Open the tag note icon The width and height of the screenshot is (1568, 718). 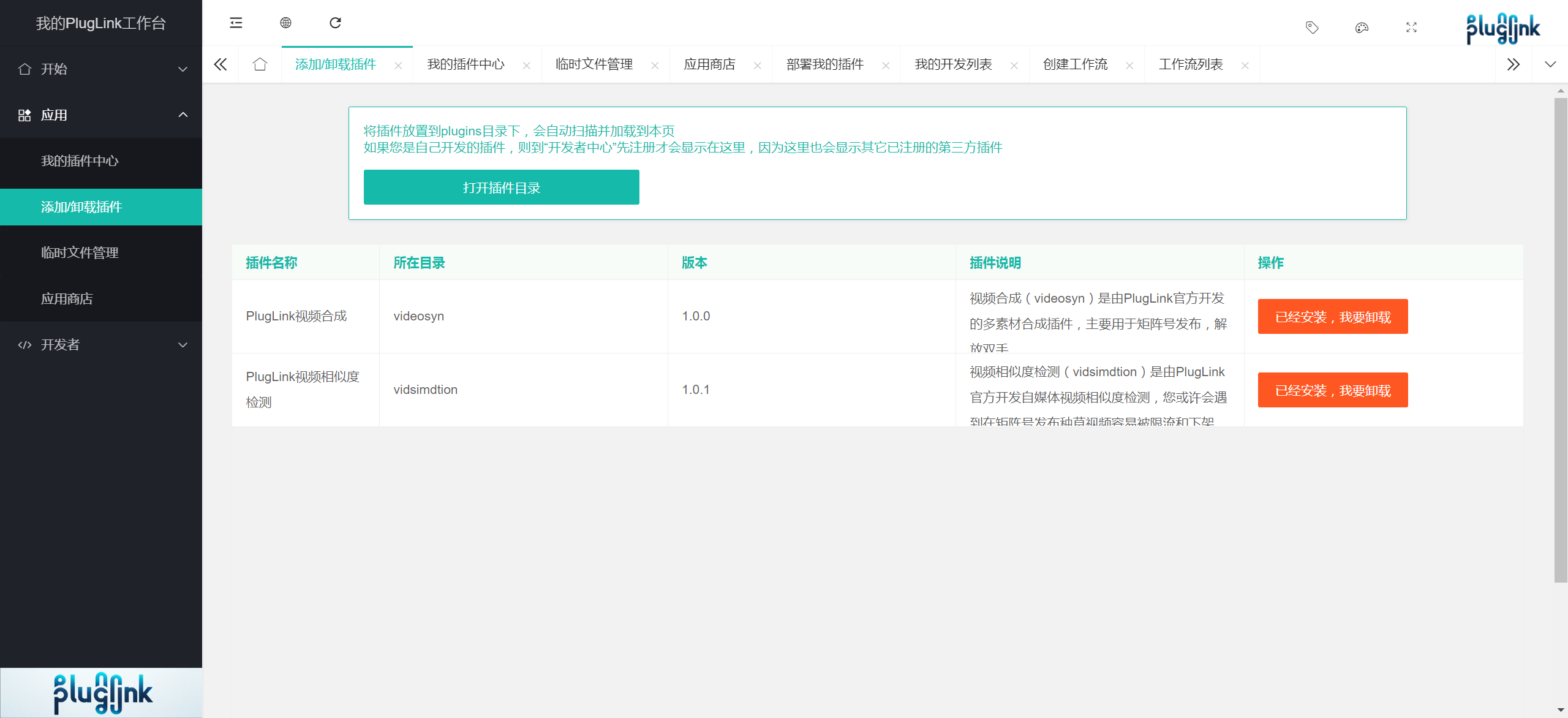(x=1312, y=28)
